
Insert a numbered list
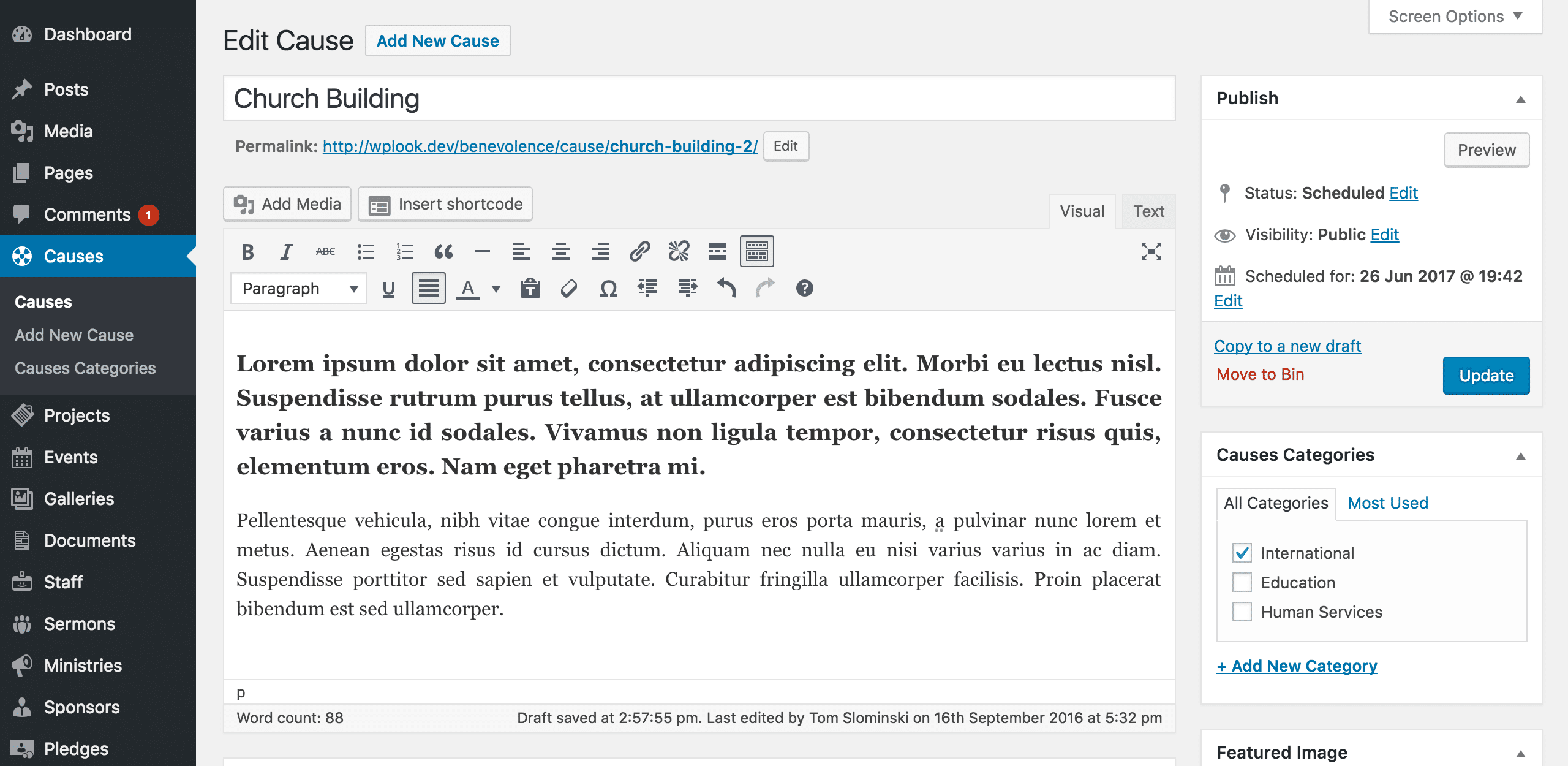click(x=405, y=251)
